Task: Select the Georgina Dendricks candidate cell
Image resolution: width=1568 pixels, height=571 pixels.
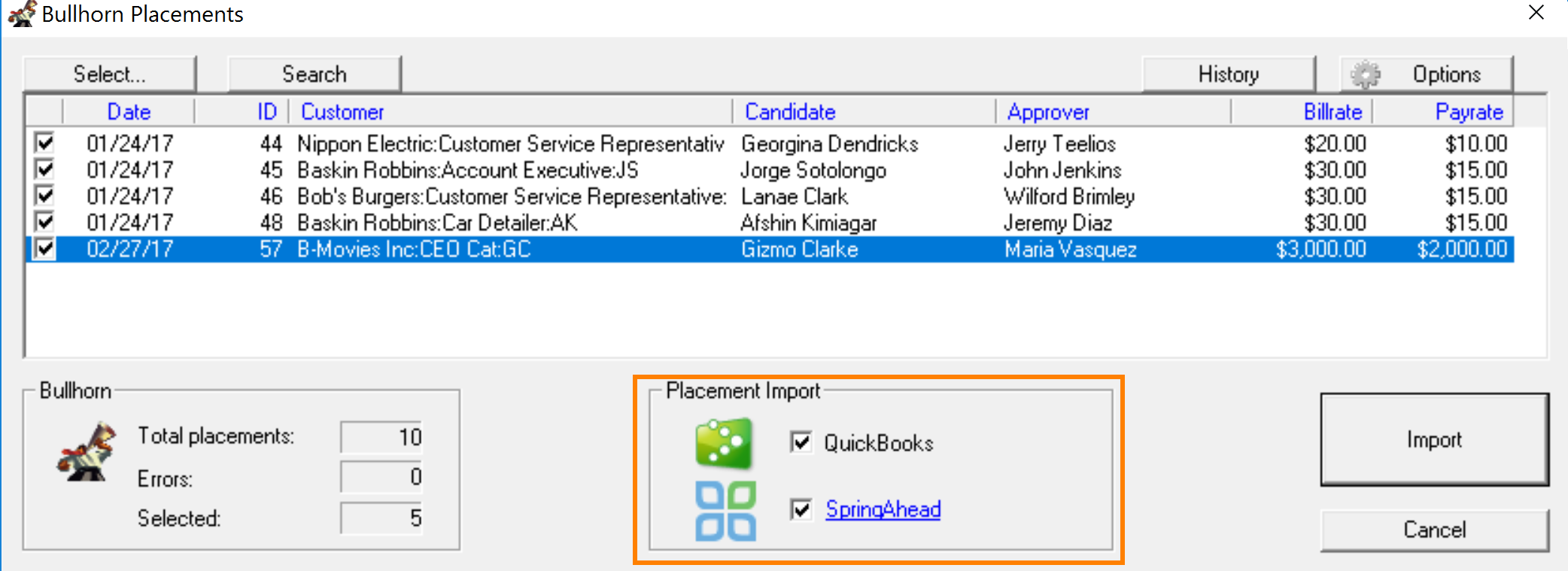Action: (830, 143)
